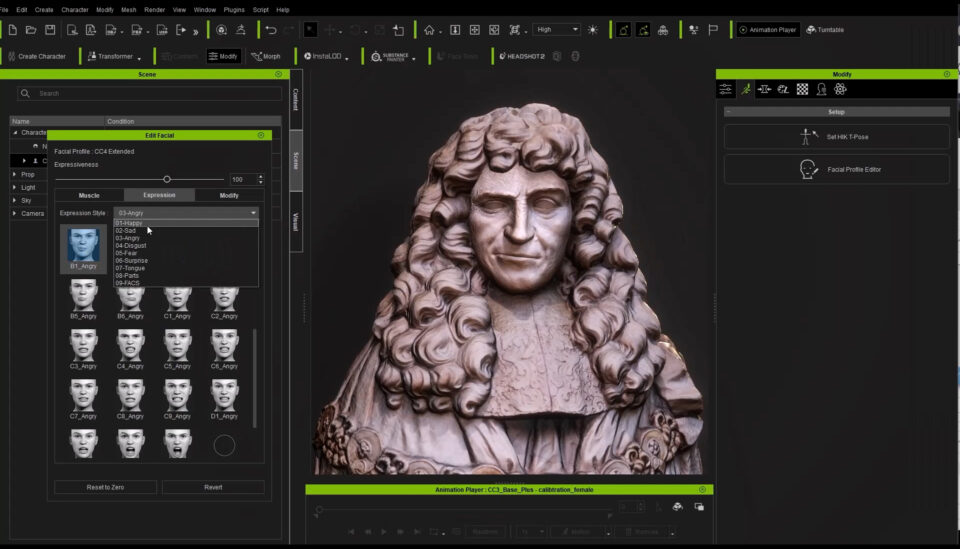Select the checkerboard texture icon in Modify panel

point(802,89)
